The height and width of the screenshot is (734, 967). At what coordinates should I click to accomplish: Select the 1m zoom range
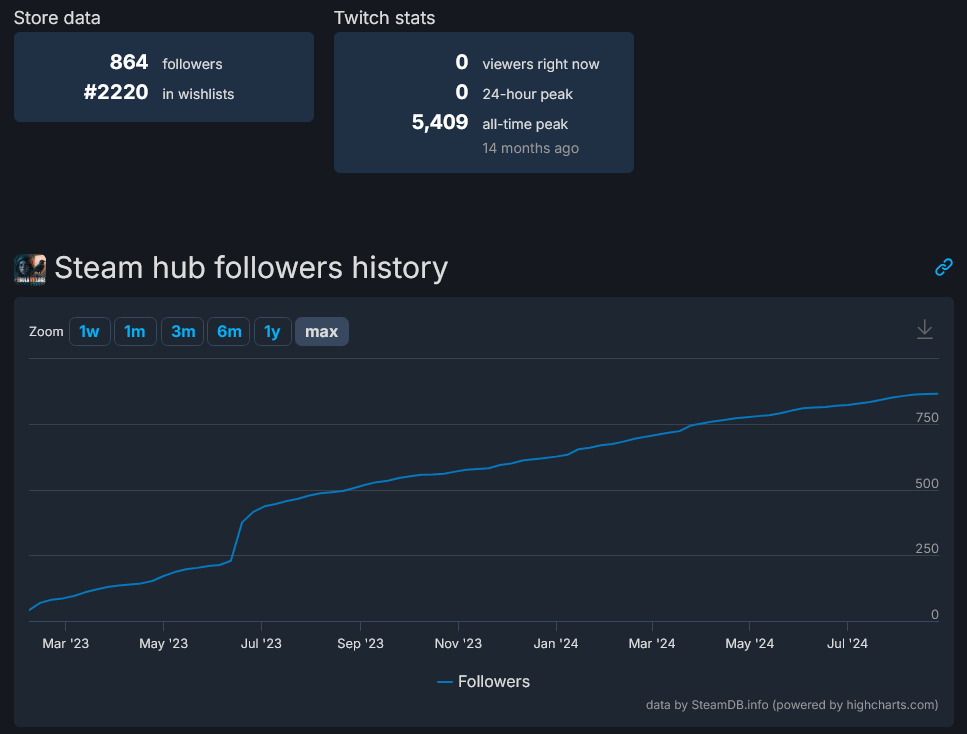(x=135, y=332)
